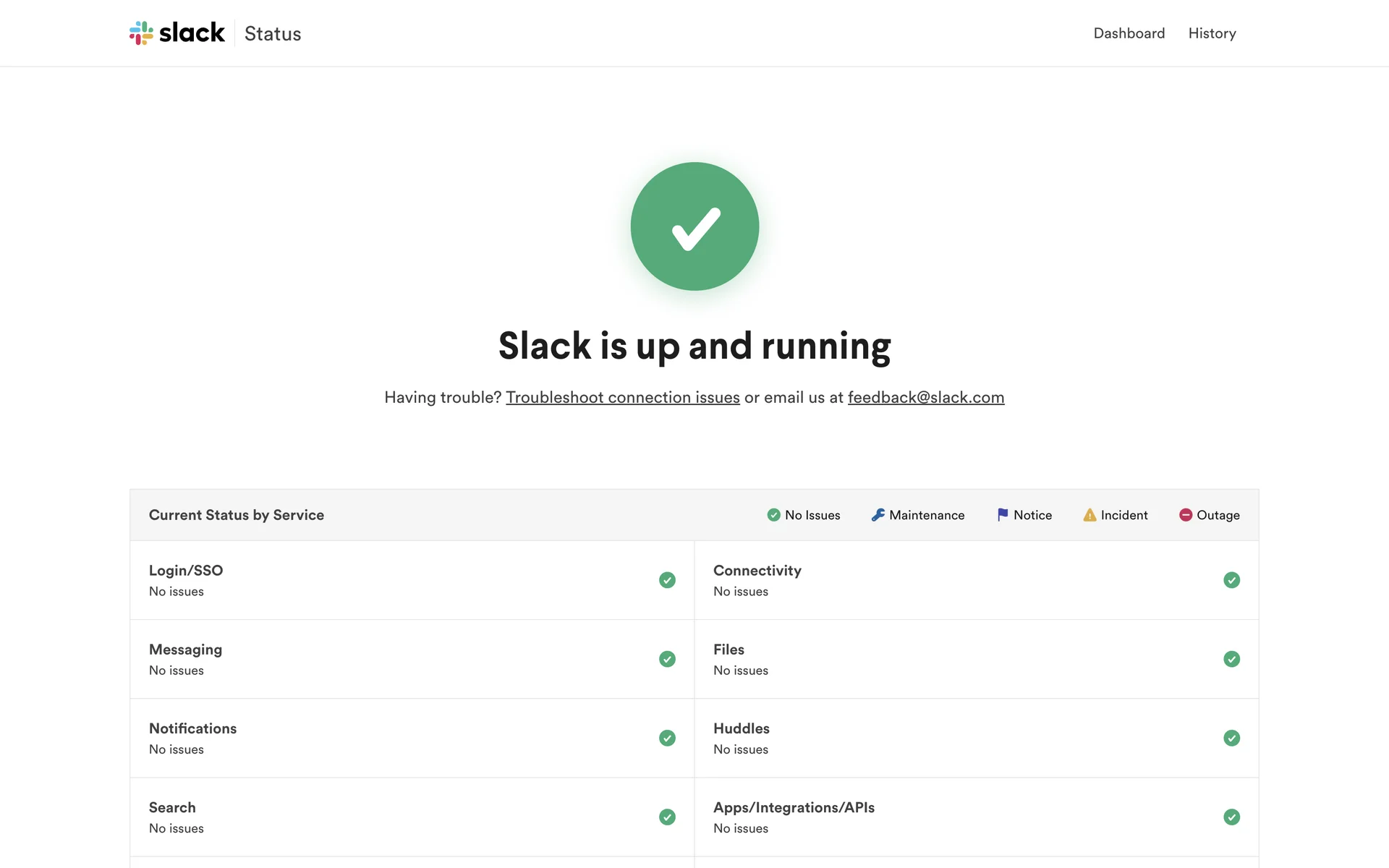1389x868 pixels.
Task: Click the red Outage legend icon
Action: (1185, 515)
